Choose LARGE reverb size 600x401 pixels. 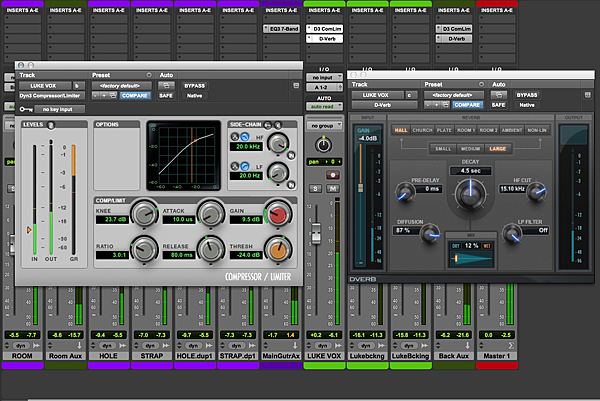coord(497,148)
